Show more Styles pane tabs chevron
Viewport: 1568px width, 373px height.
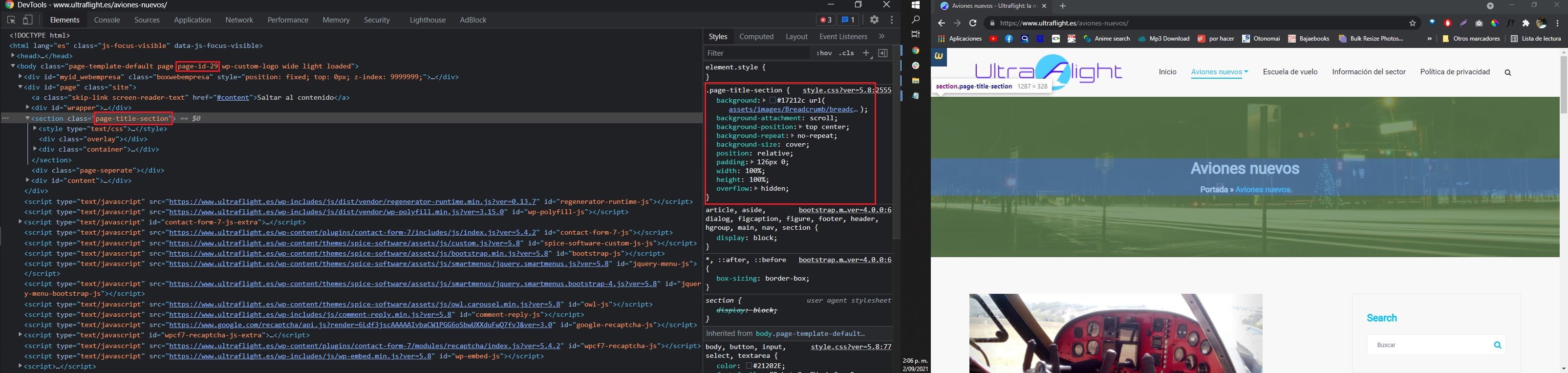(x=882, y=37)
